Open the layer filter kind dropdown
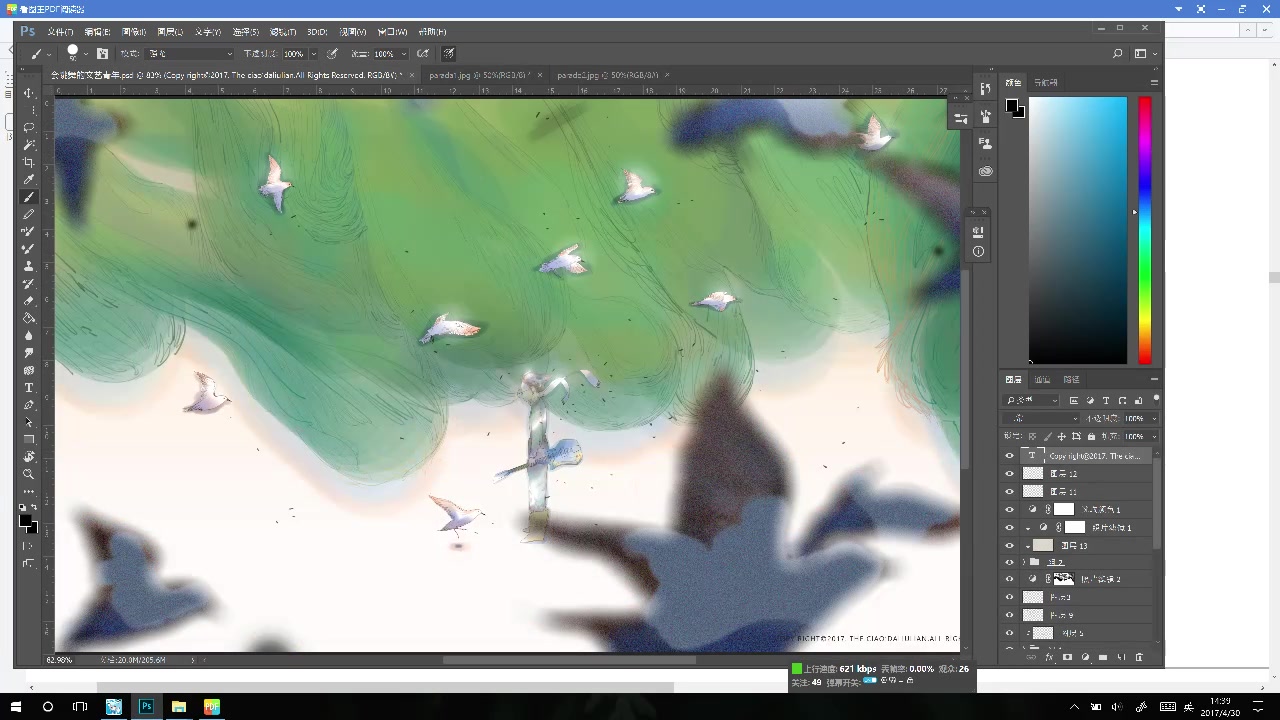This screenshot has height=720, width=1280. point(1031,400)
